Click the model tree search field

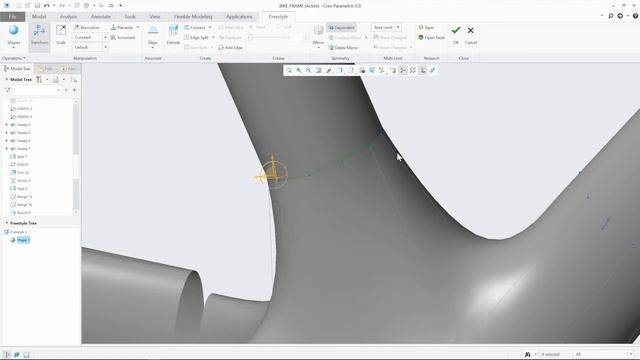pos(36,90)
